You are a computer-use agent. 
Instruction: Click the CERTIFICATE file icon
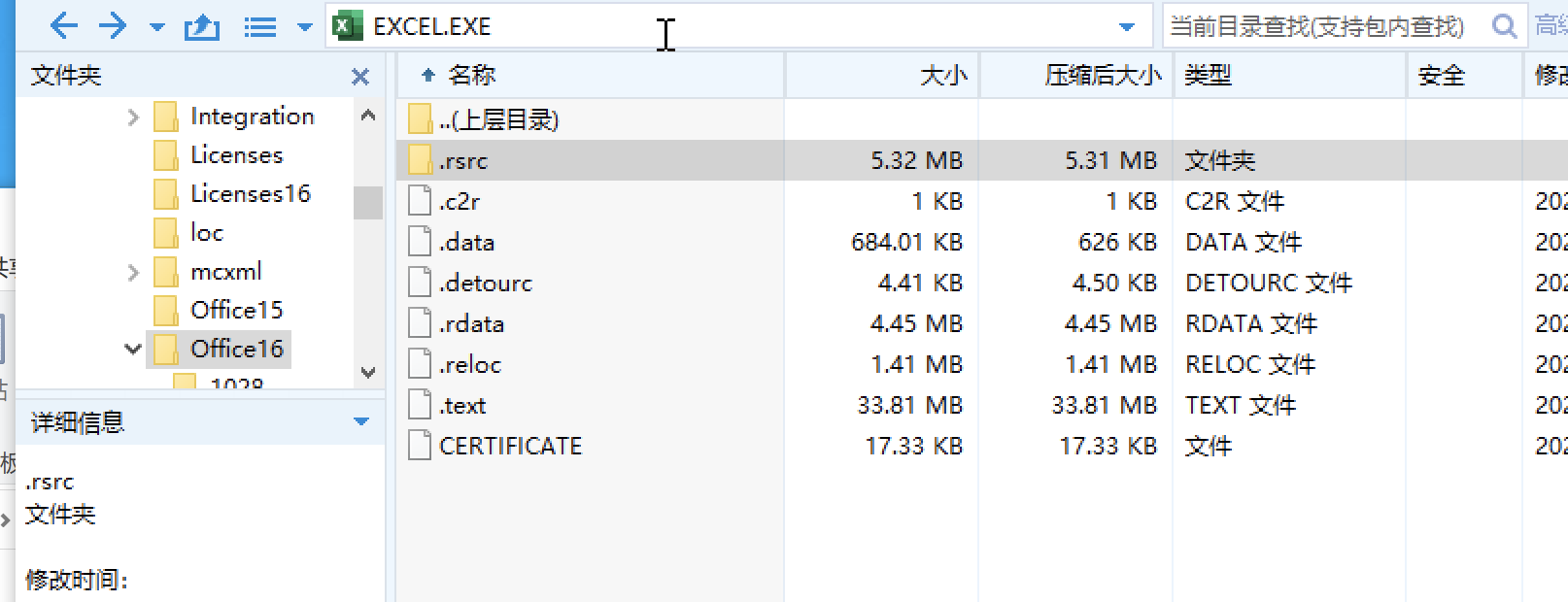[420, 446]
